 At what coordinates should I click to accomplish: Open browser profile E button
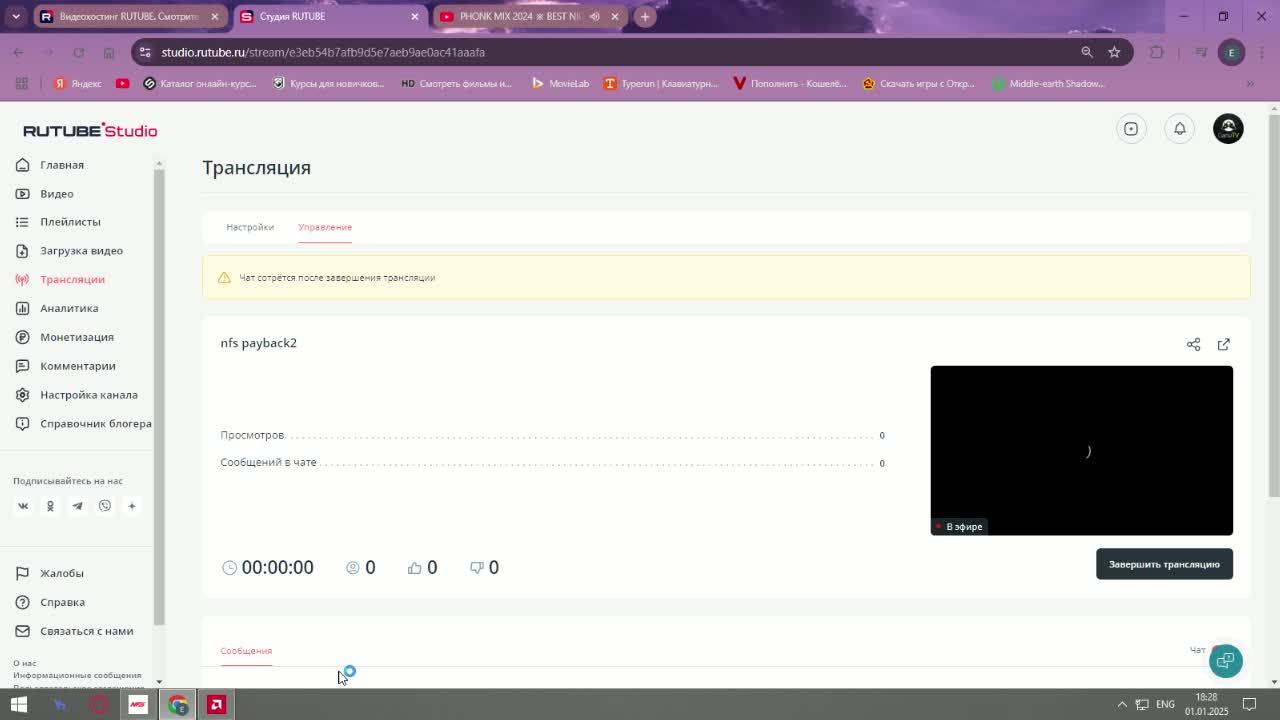1231,52
